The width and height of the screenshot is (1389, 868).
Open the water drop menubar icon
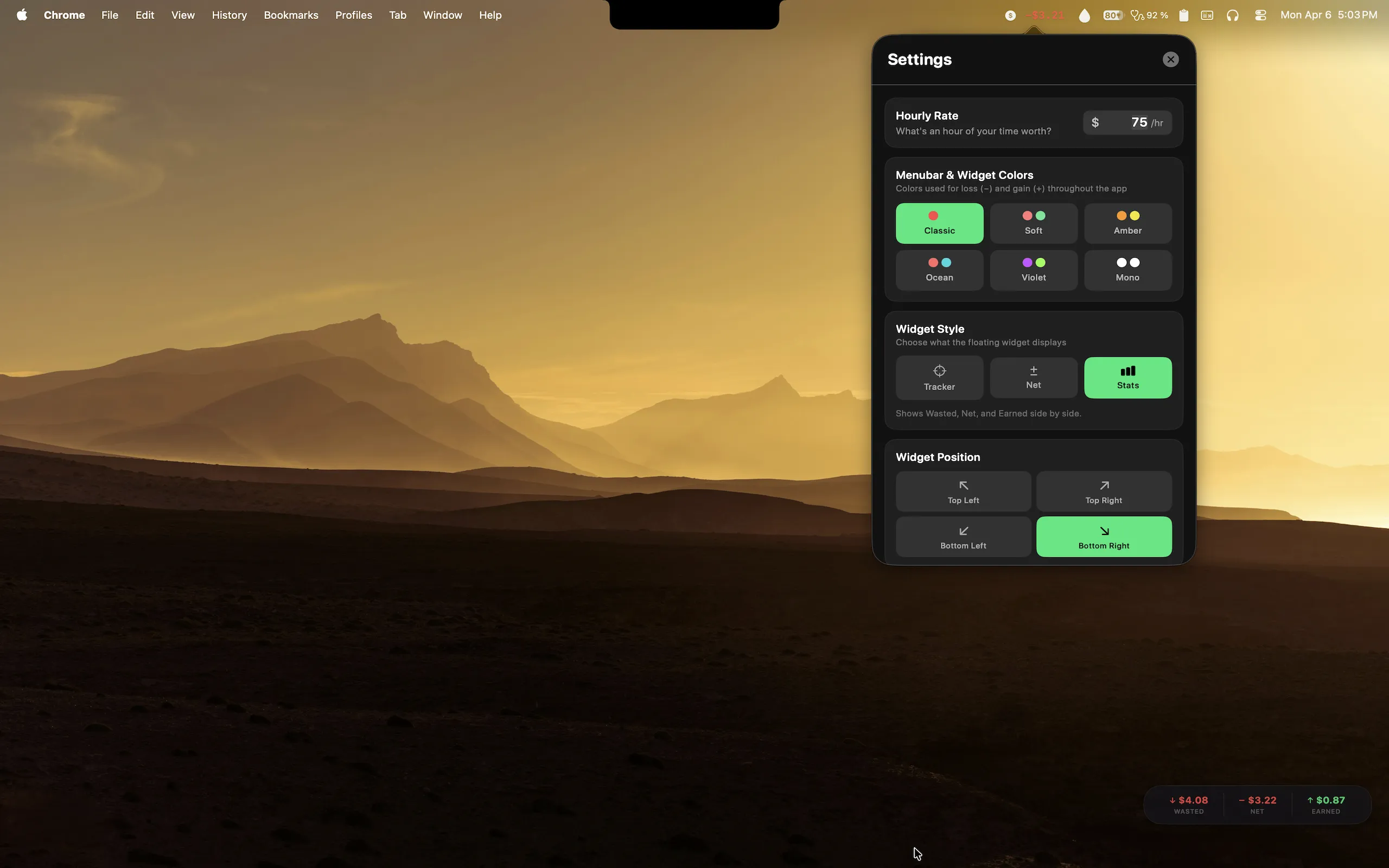pos(1084,16)
